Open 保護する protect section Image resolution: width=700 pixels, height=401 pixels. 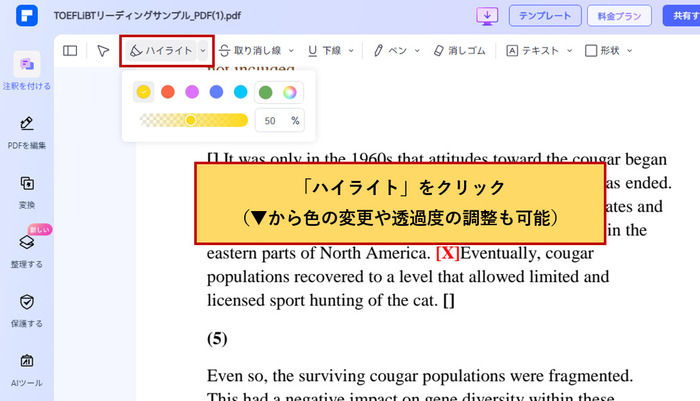point(28,308)
